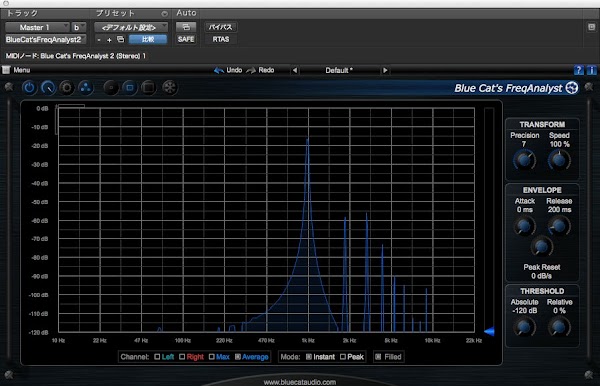Open the plugin Menu
The height and width of the screenshot is (386, 600).
[21, 70]
